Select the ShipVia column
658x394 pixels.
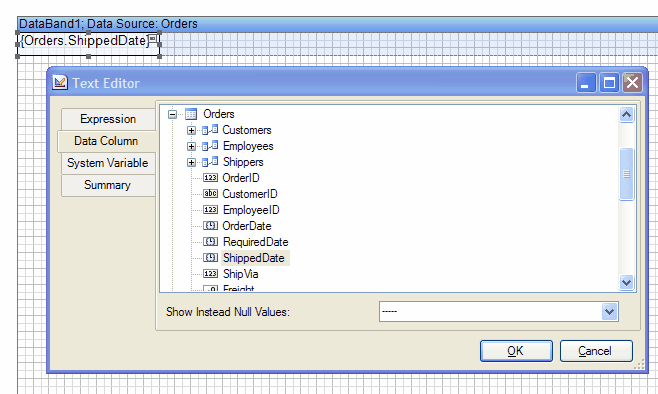(240, 274)
